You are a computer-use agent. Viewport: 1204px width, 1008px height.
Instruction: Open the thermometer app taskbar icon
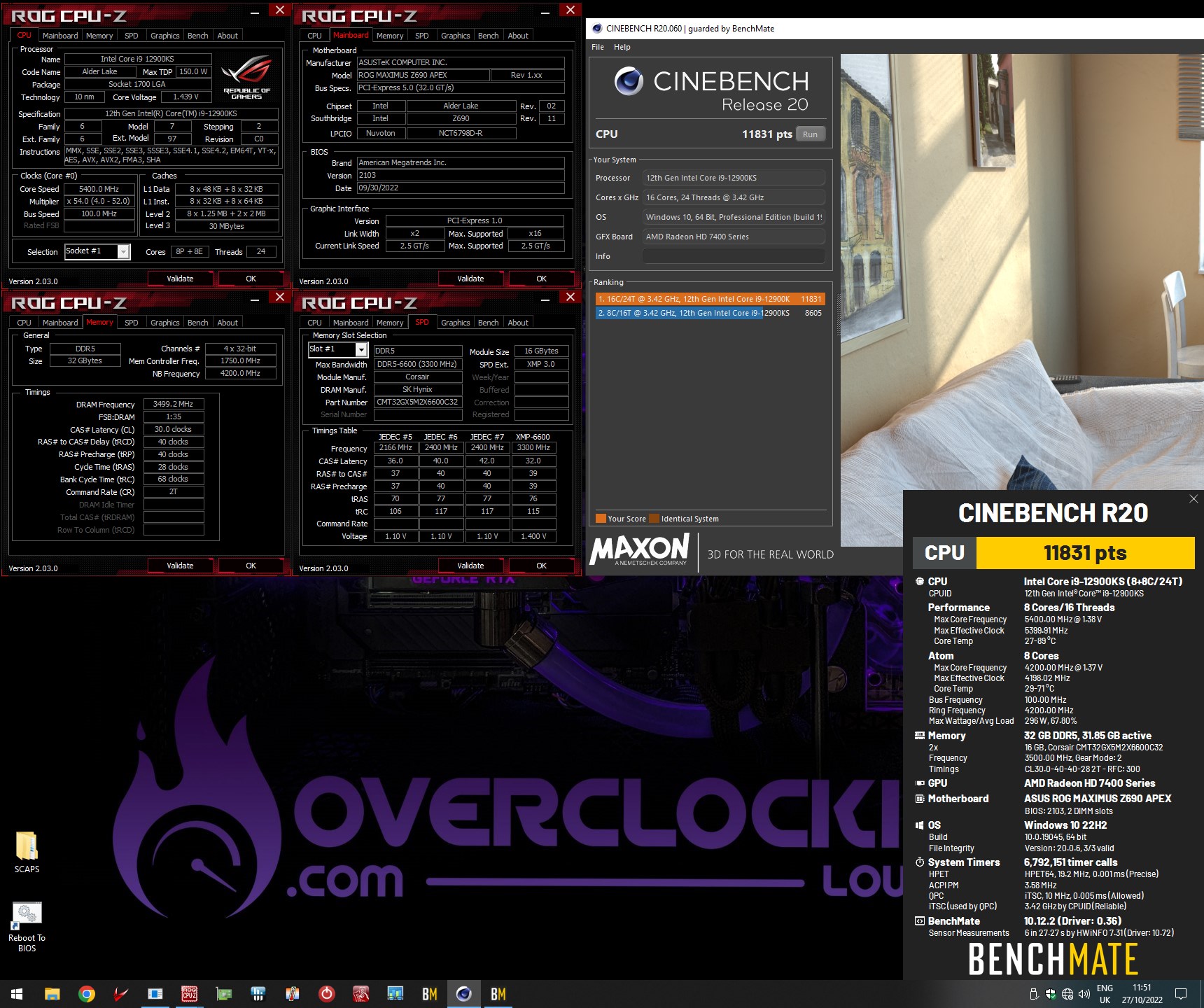(293, 994)
